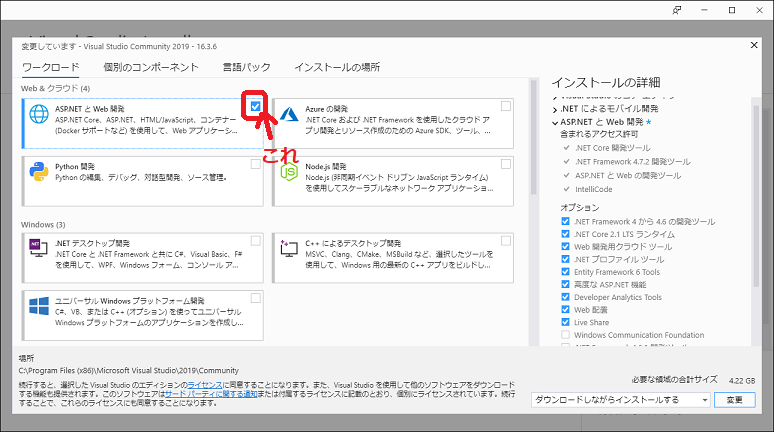Check the Azure の開発 workload checkbox
774x432 pixels.
coord(505,106)
